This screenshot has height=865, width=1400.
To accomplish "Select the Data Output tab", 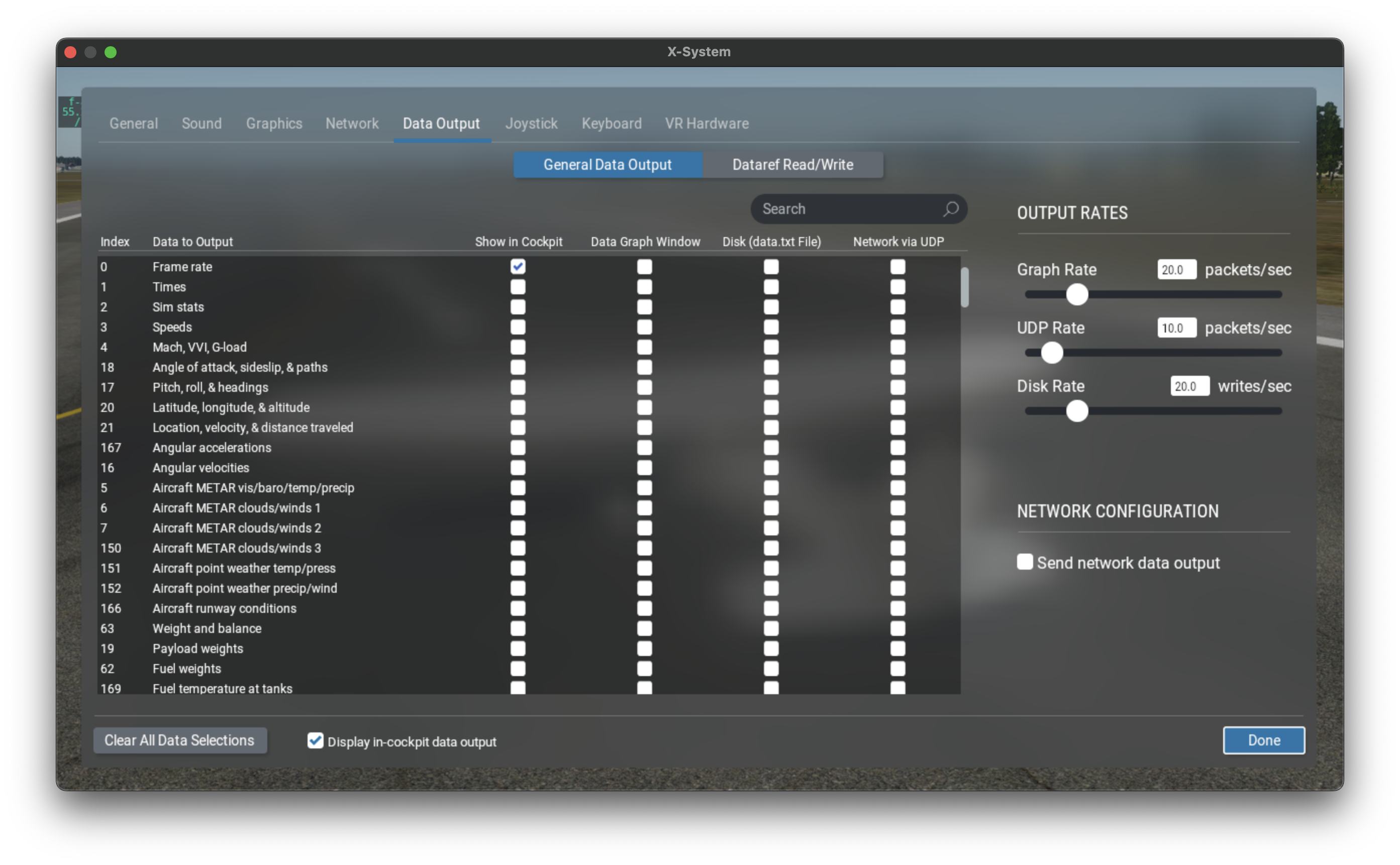I will point(441,124).
